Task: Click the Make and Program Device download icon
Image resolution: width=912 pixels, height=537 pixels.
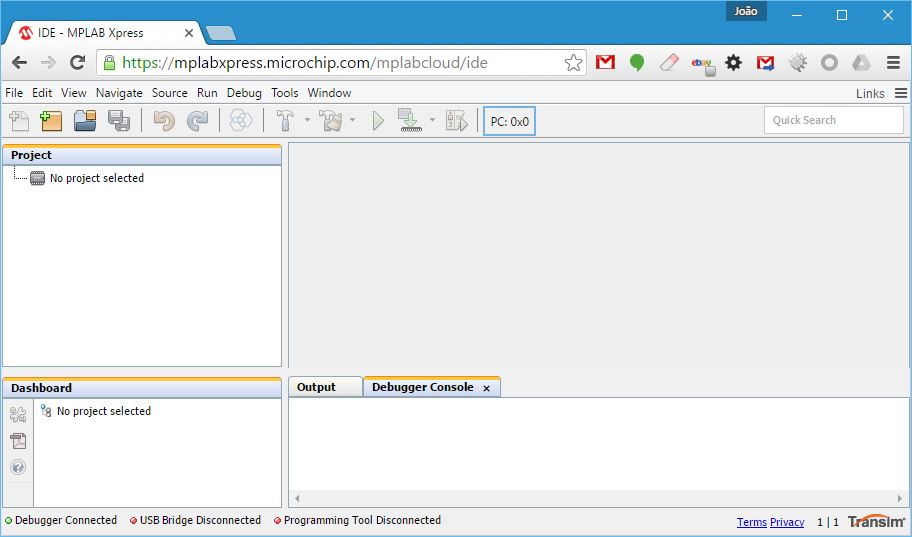Action: point(410,120)
